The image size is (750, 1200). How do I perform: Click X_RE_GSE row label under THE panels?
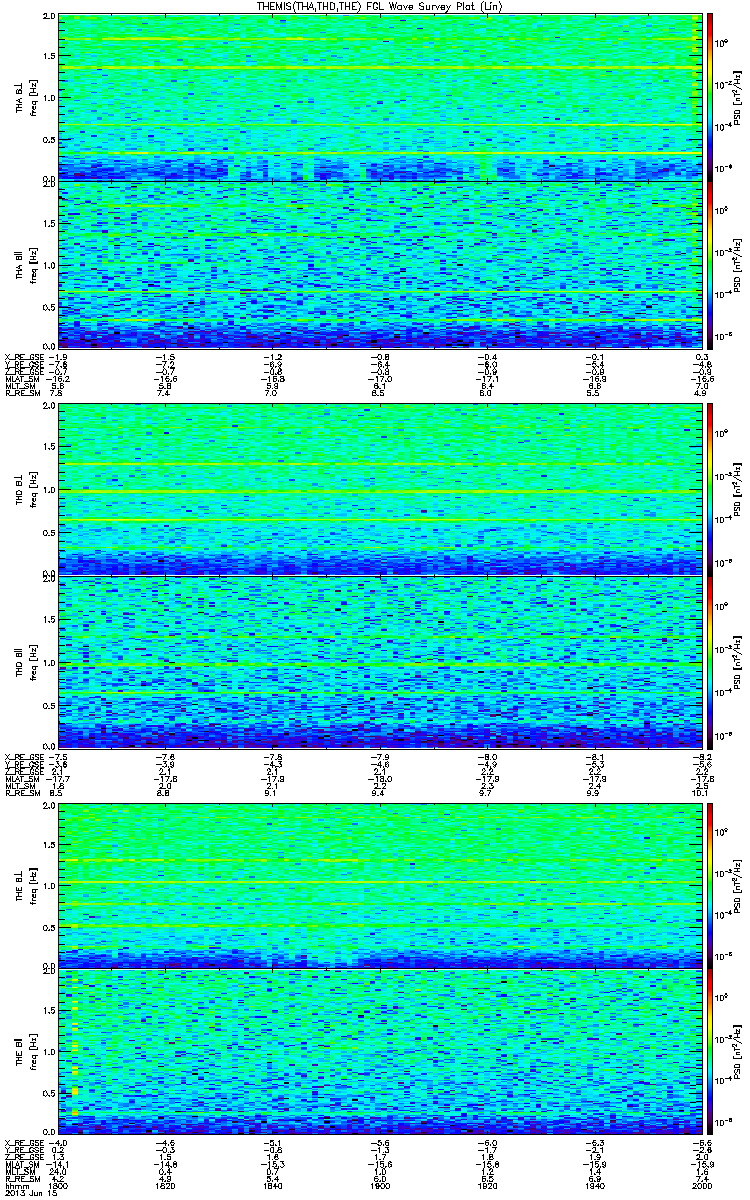pos(25,1142)
